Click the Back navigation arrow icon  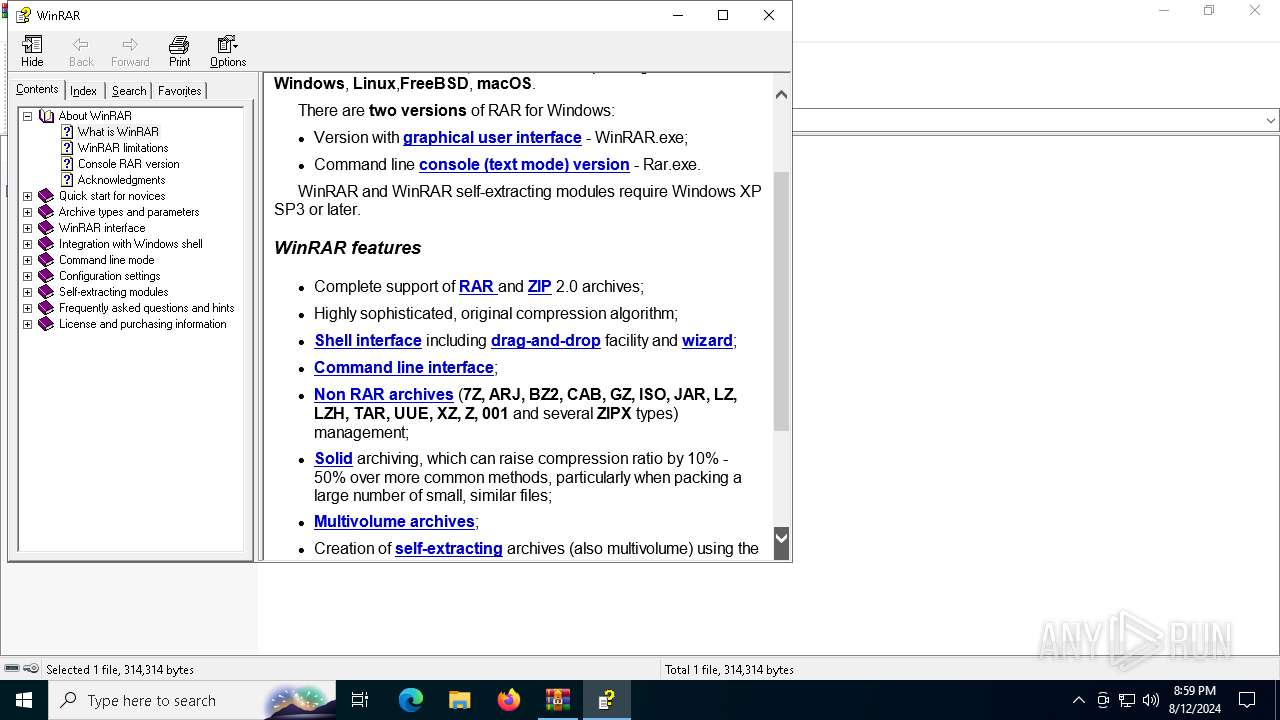click(x=81, y=44)
